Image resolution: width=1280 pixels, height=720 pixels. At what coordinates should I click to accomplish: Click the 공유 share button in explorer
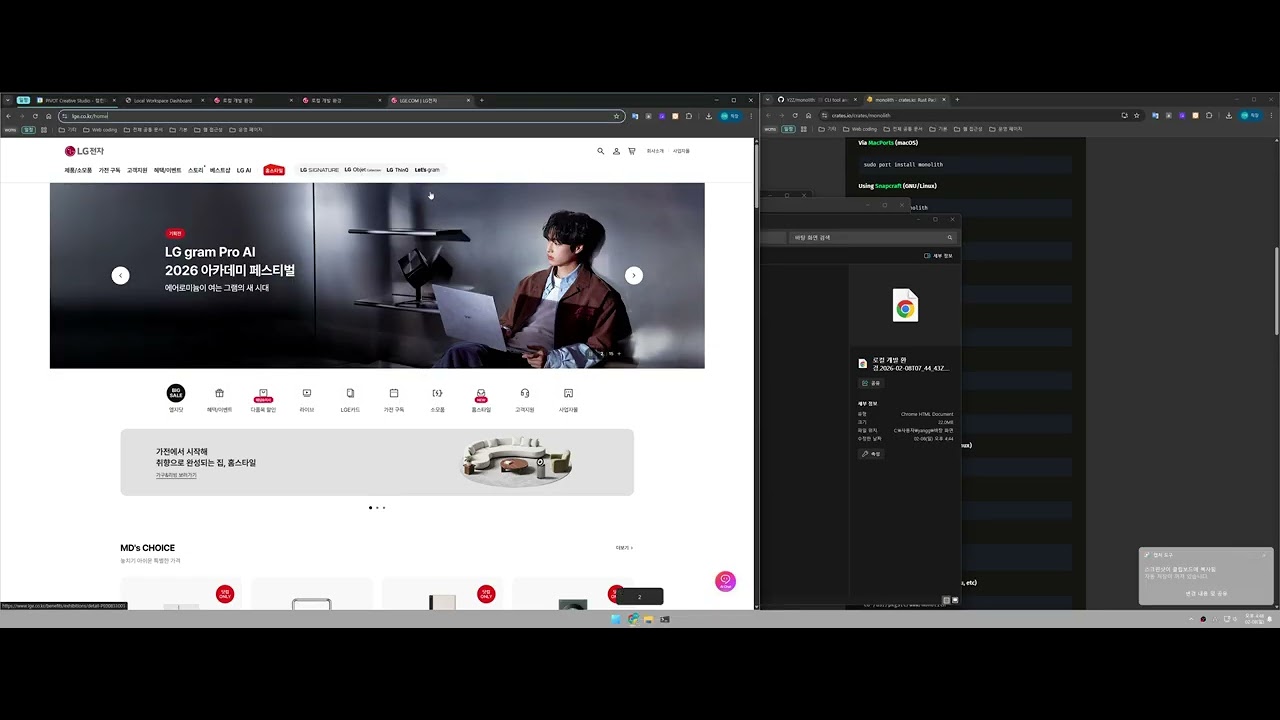871,383
